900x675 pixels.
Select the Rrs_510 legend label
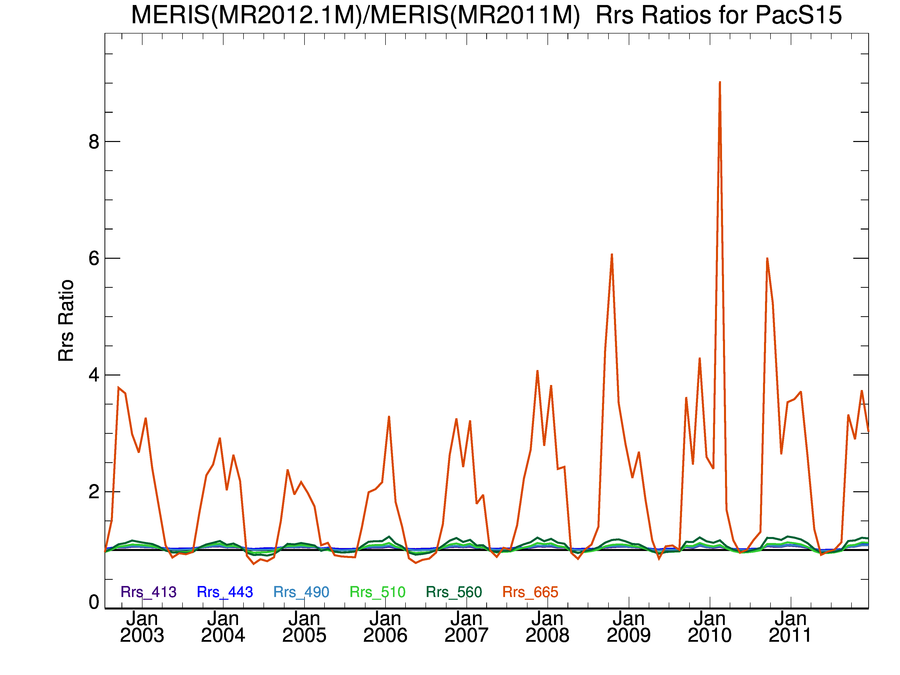(378, 592)
